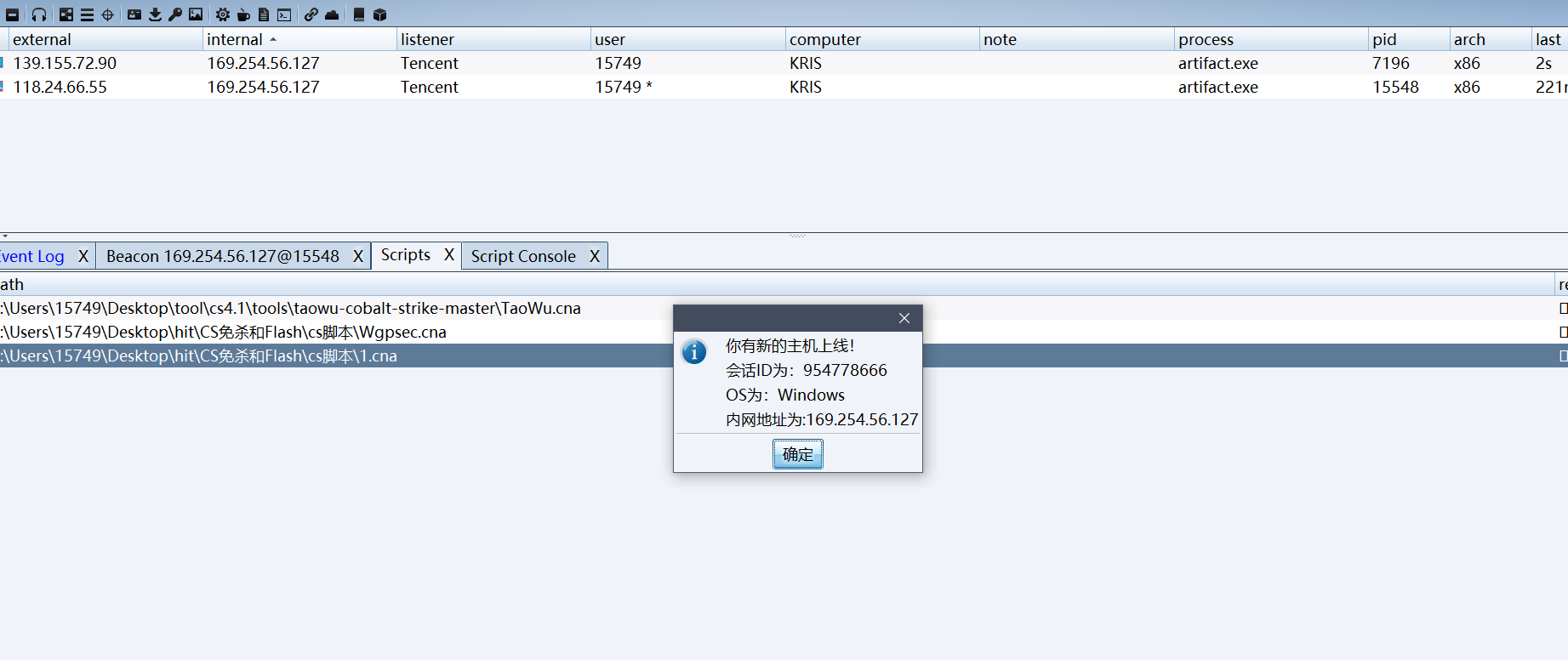Screen dimensions: 1568x660
Task: Close the Scripts tab with X
Action: click(449, 255)
